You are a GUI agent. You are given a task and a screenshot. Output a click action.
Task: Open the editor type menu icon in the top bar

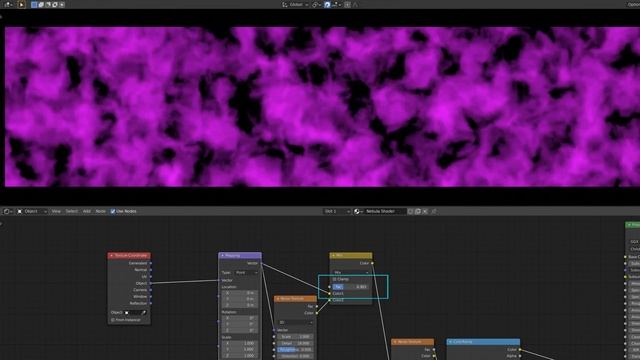(8, 4)
